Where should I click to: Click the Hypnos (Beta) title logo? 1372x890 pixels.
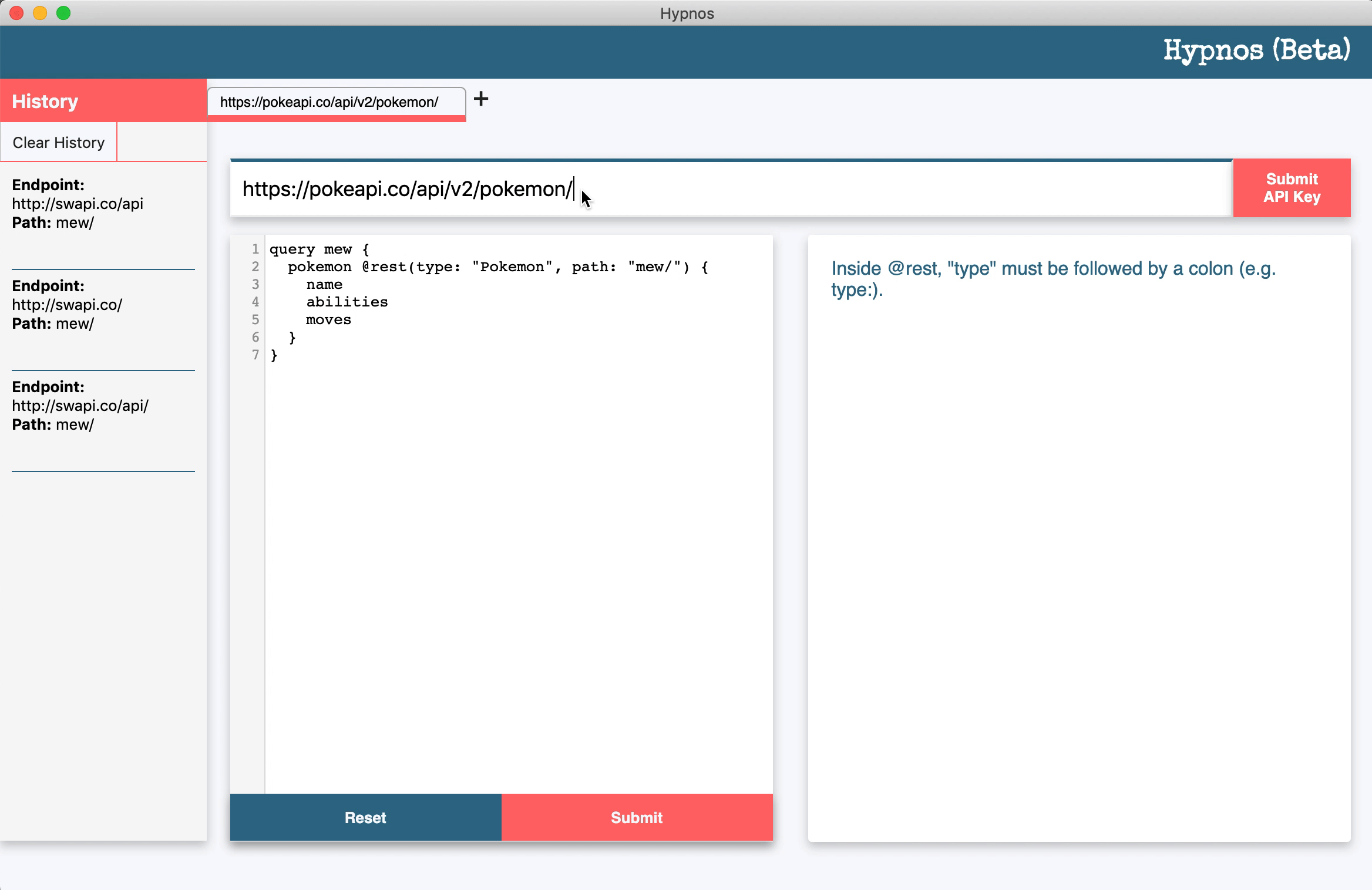point(1256,50)
